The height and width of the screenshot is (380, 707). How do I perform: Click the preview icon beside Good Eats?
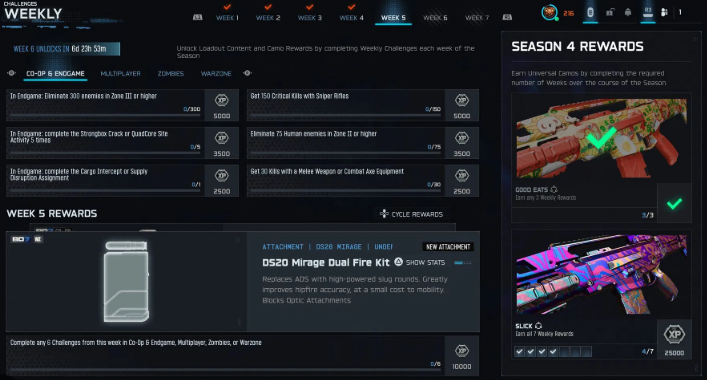554,190
